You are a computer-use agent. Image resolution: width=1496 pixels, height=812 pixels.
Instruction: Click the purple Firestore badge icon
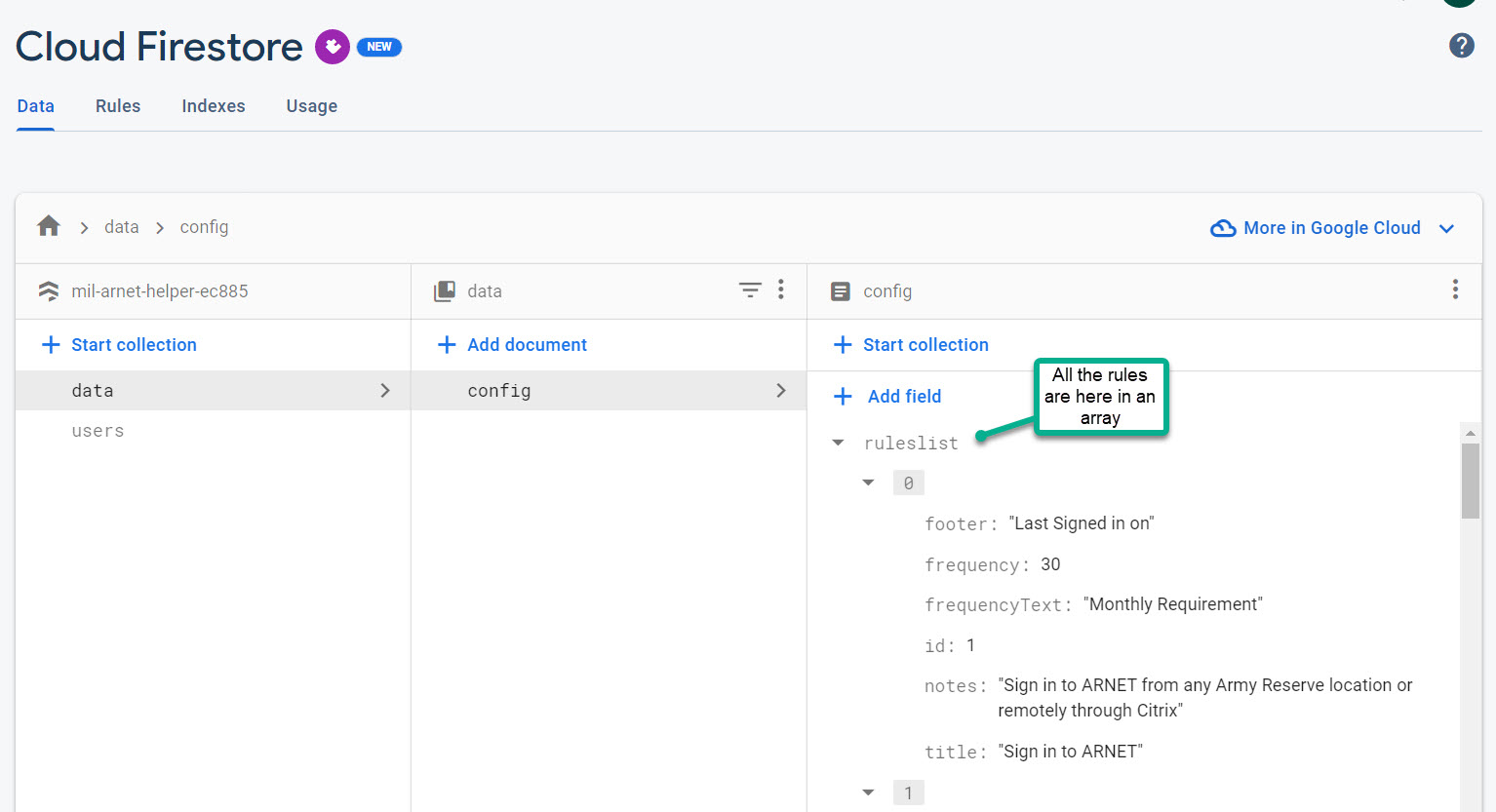point(333,46)
